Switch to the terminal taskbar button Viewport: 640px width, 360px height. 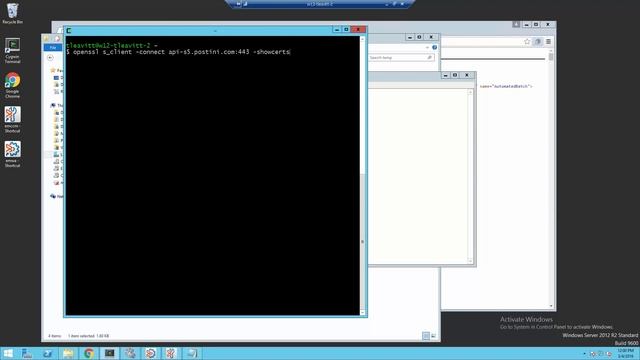109,353
